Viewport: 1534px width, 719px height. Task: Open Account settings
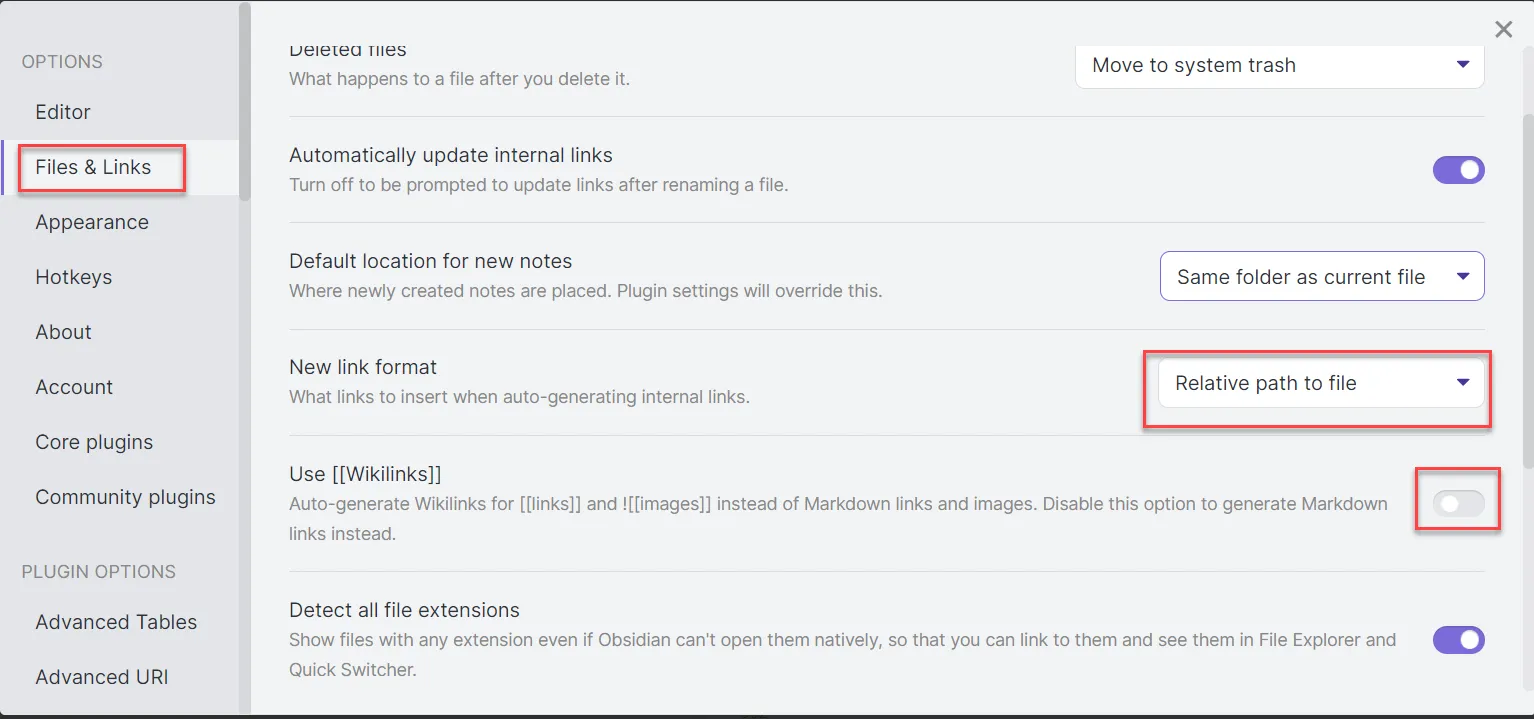point(74,387)
